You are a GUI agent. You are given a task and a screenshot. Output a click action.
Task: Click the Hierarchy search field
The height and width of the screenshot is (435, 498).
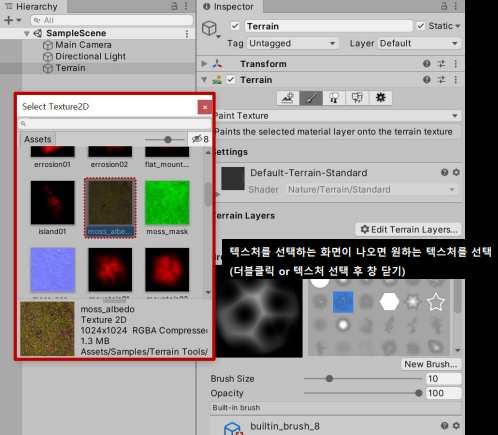click(x=112, y=20)
